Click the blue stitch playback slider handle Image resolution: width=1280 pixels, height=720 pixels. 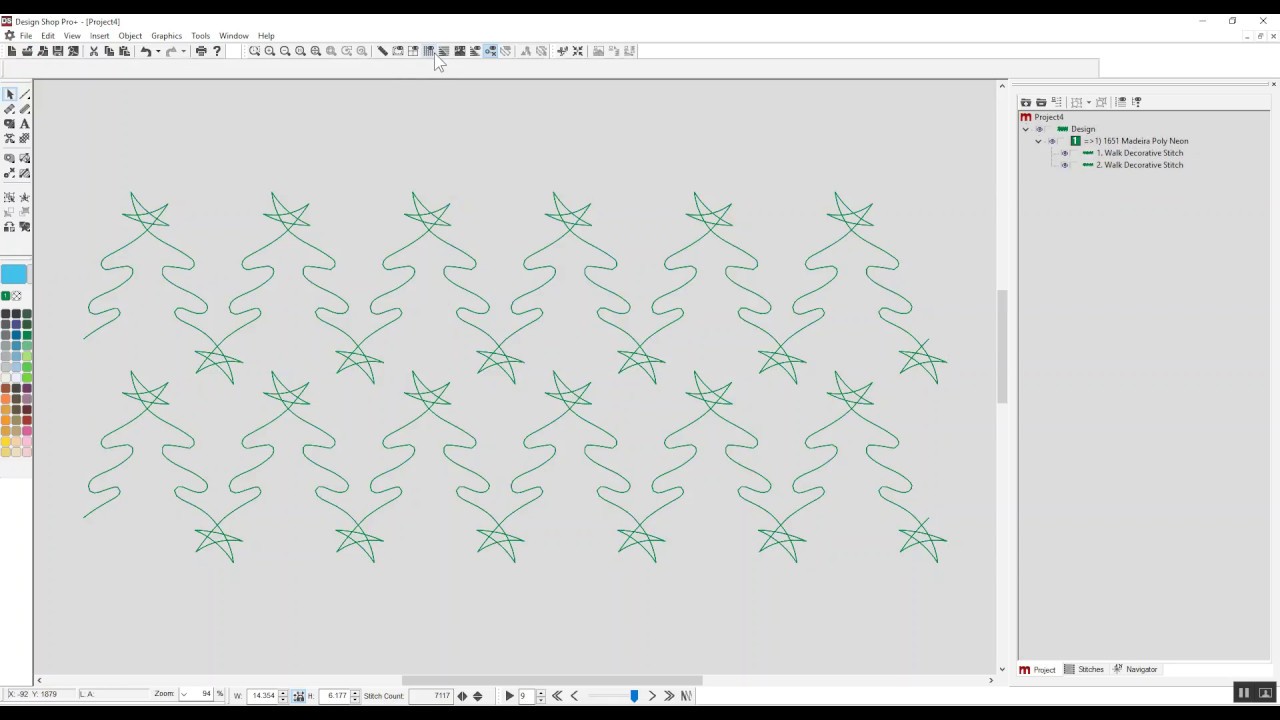click(x=634, y=696)
